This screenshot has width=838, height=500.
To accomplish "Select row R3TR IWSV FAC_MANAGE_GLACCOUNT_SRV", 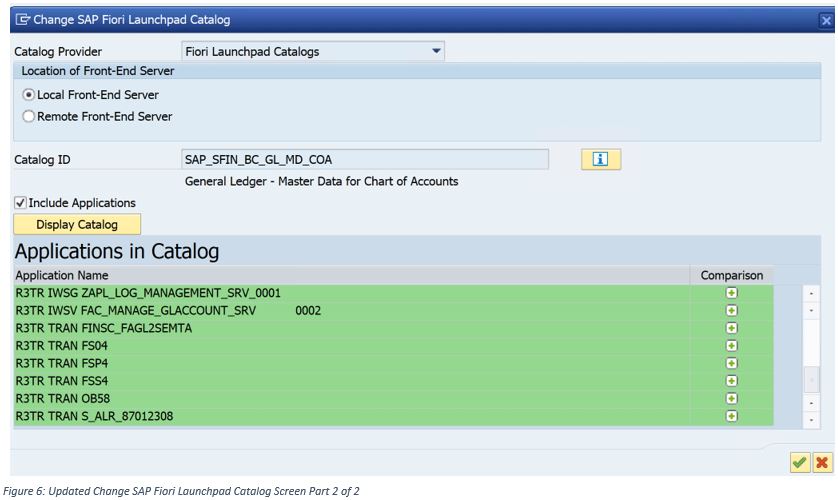I will (x=393, y=310).
